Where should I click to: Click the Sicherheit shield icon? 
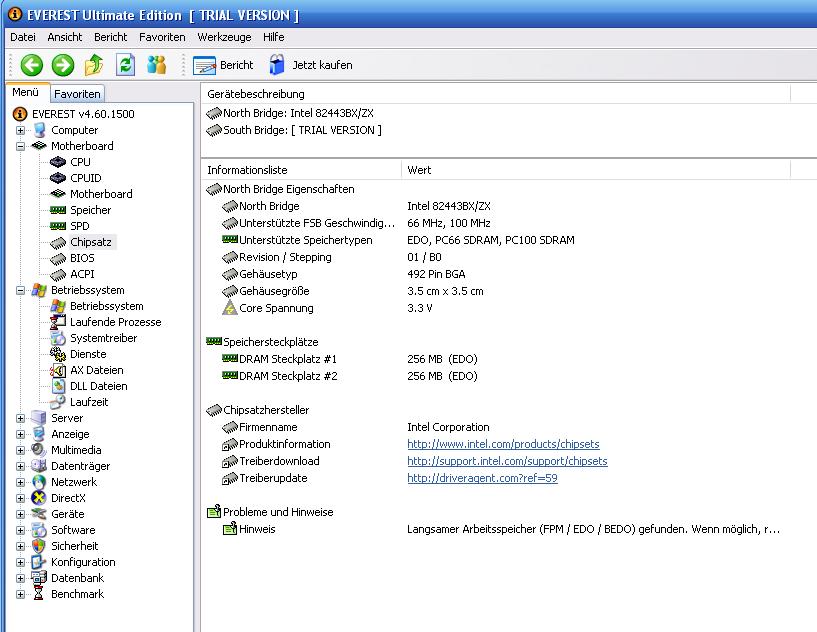pos(39,546)
